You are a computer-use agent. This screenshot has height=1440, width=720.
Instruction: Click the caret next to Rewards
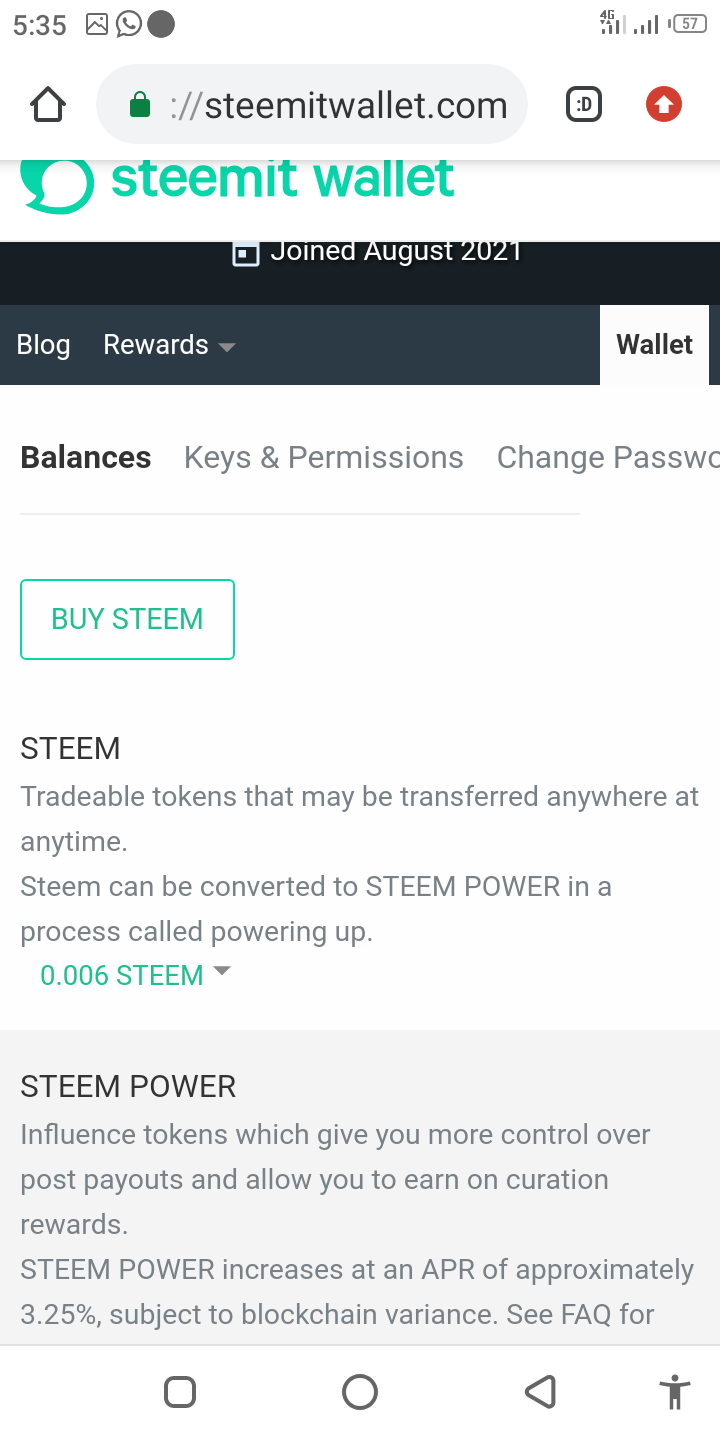click(227, 347)
